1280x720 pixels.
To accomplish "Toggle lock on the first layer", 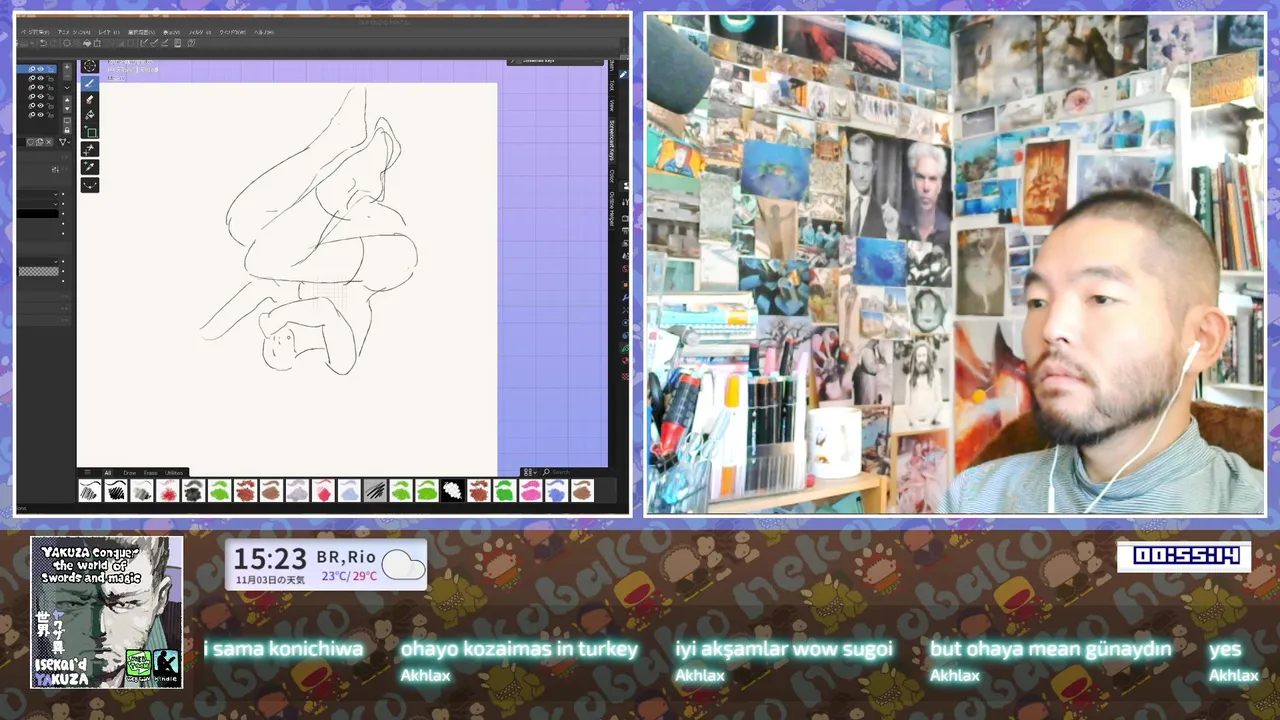I will [x=51, y=69].
